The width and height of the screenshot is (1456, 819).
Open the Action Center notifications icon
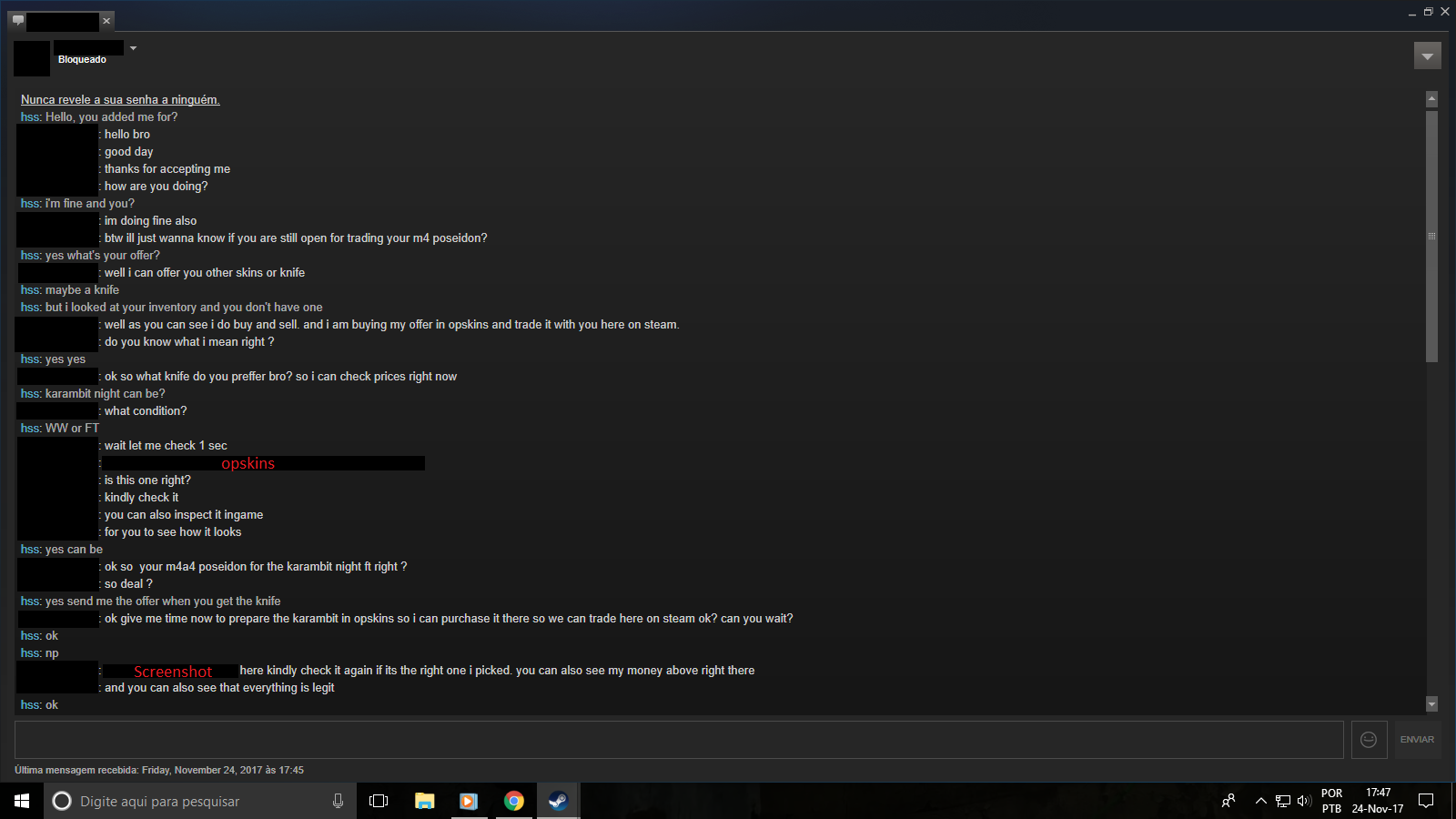(1426, 801)
